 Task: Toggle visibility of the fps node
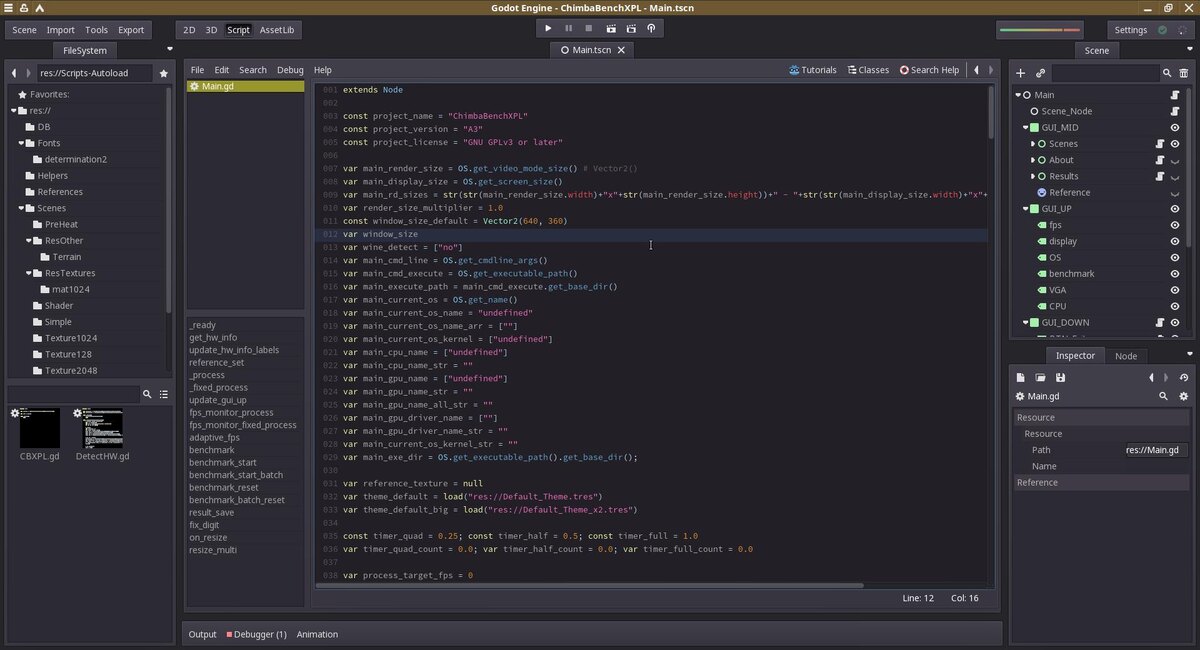coord(1175,225)
